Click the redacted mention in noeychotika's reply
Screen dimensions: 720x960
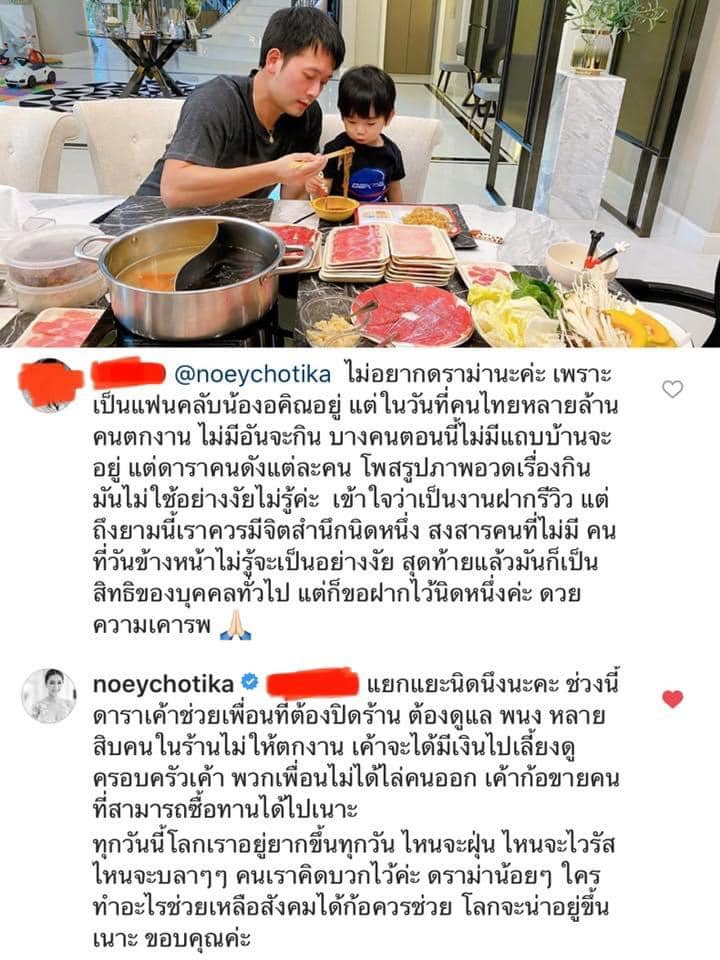click(x=313, y=682)
